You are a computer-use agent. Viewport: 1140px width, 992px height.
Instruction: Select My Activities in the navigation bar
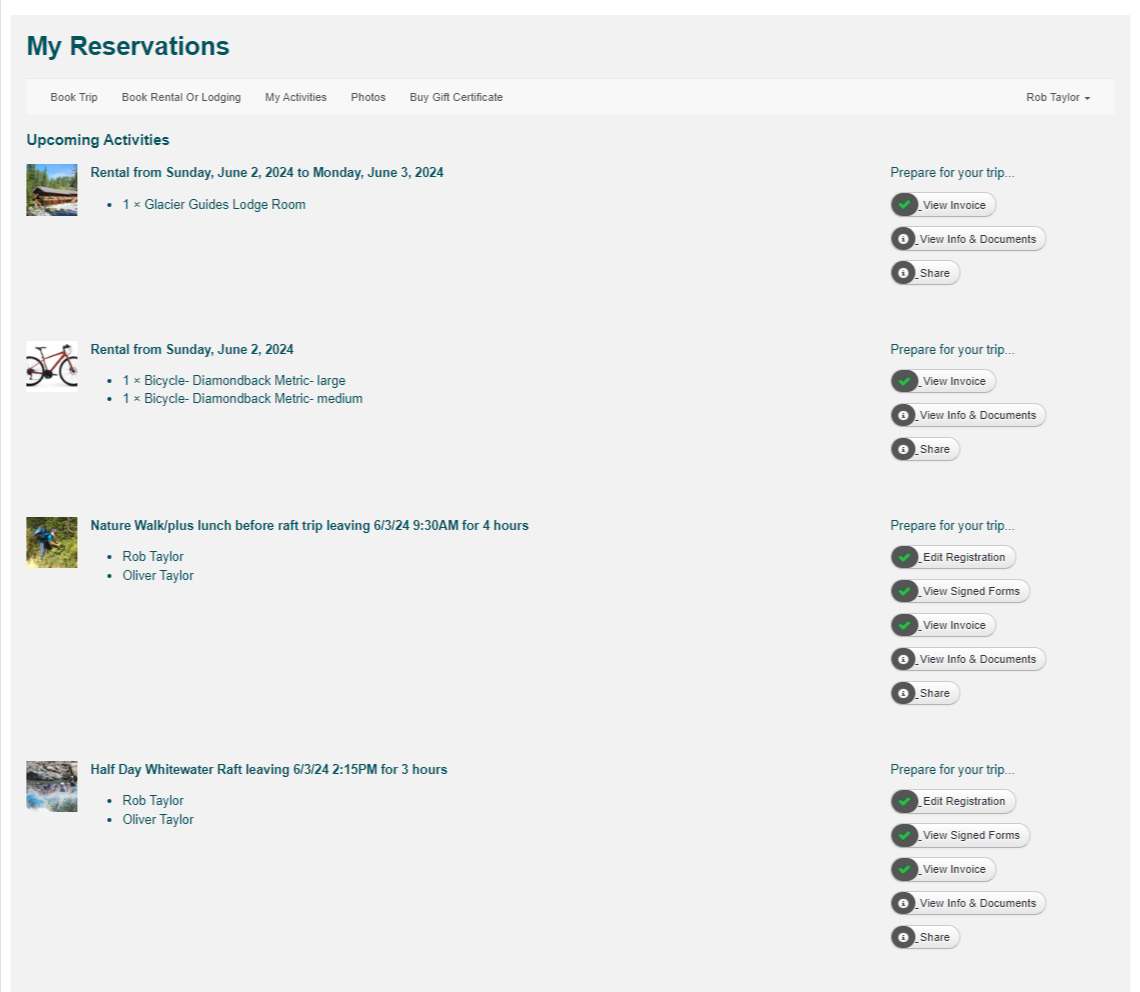[x=295, y=97]
